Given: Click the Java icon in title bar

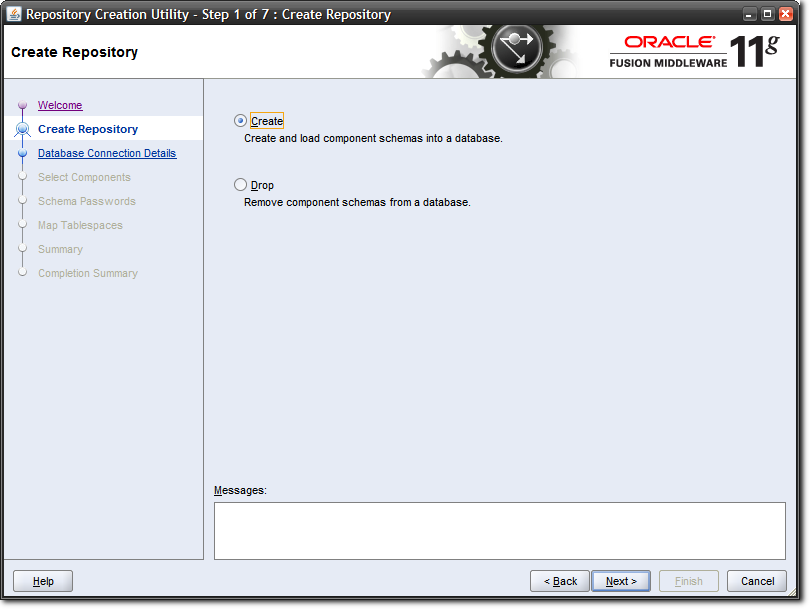Looking at the screenshot, I should (x=14, y=14).
